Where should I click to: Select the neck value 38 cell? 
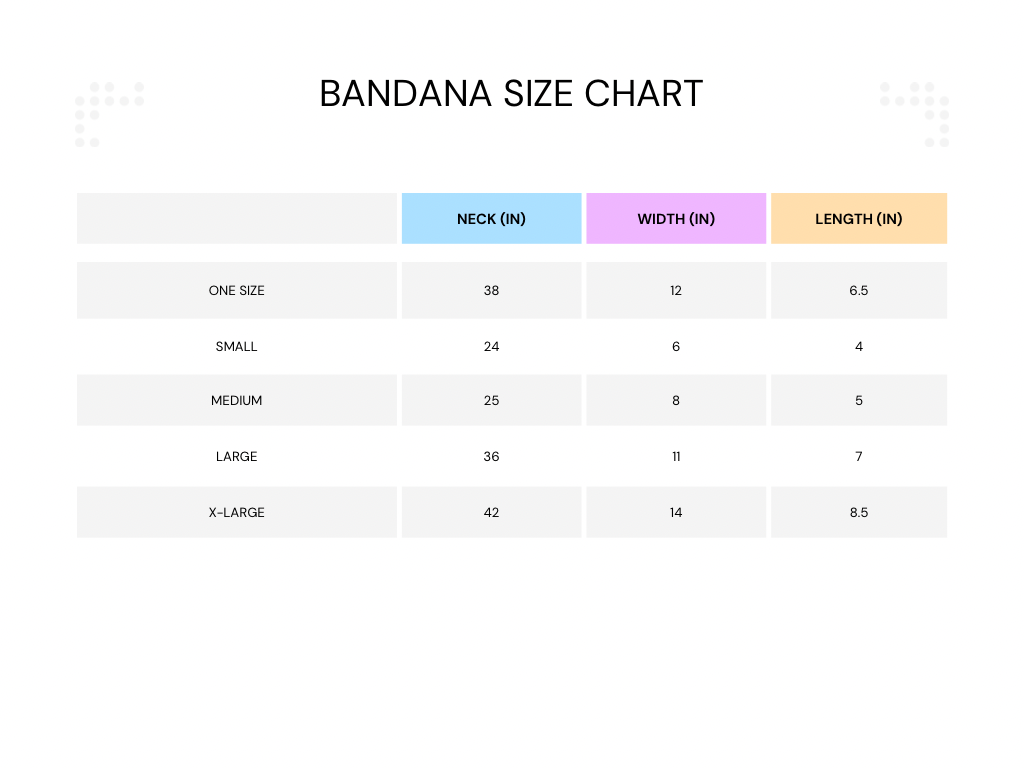[491, 291]
